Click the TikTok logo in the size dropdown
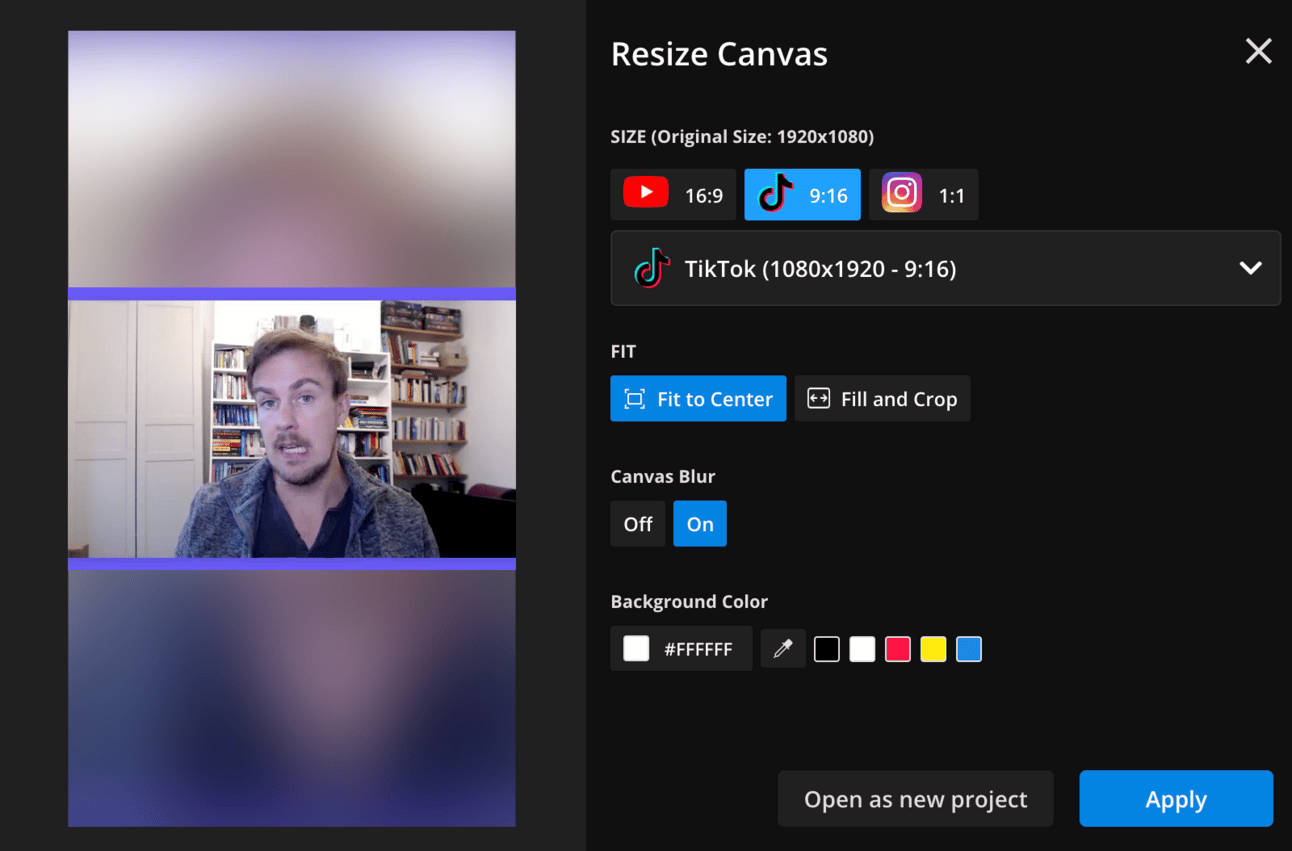 pyautogui.click(x=652, y=268)
